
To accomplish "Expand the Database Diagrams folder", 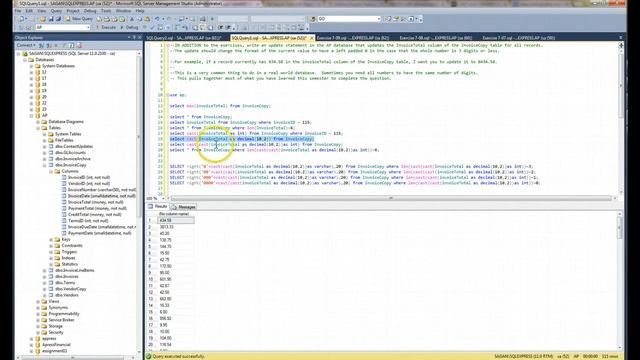I will click(38, 122).
